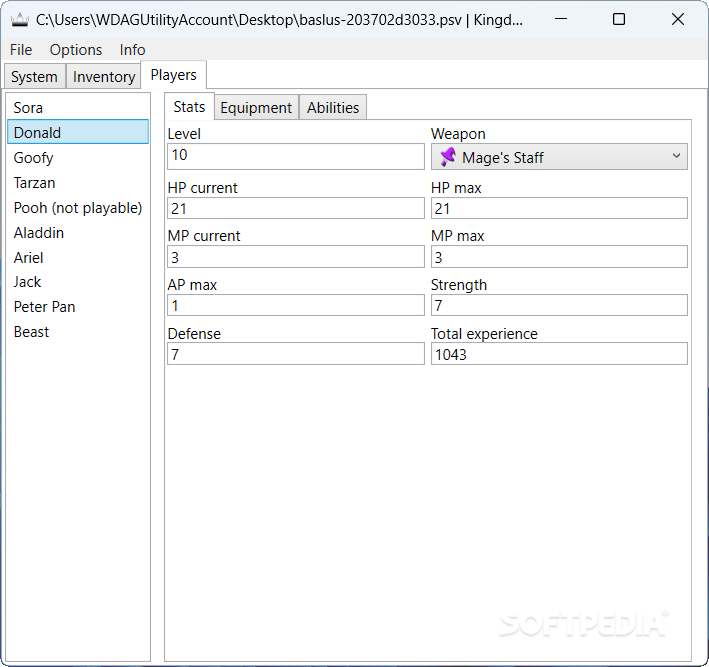Open the Options menu

(x=76, y=50)
